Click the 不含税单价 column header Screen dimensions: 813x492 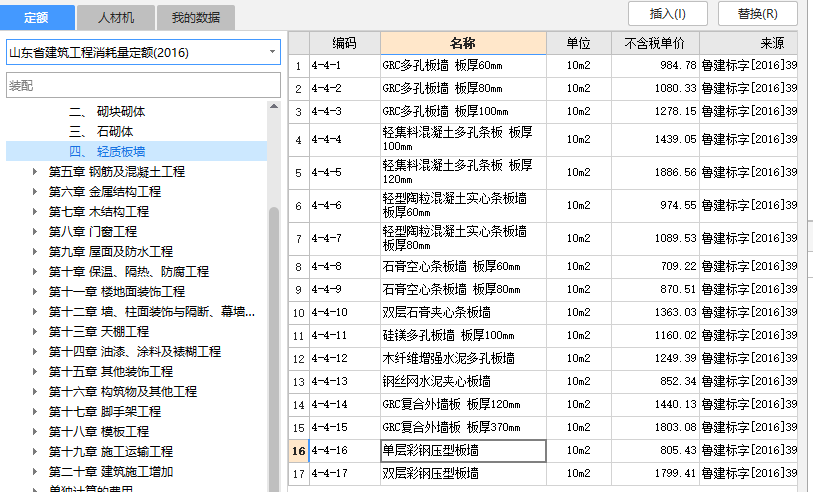click(655, 43)
